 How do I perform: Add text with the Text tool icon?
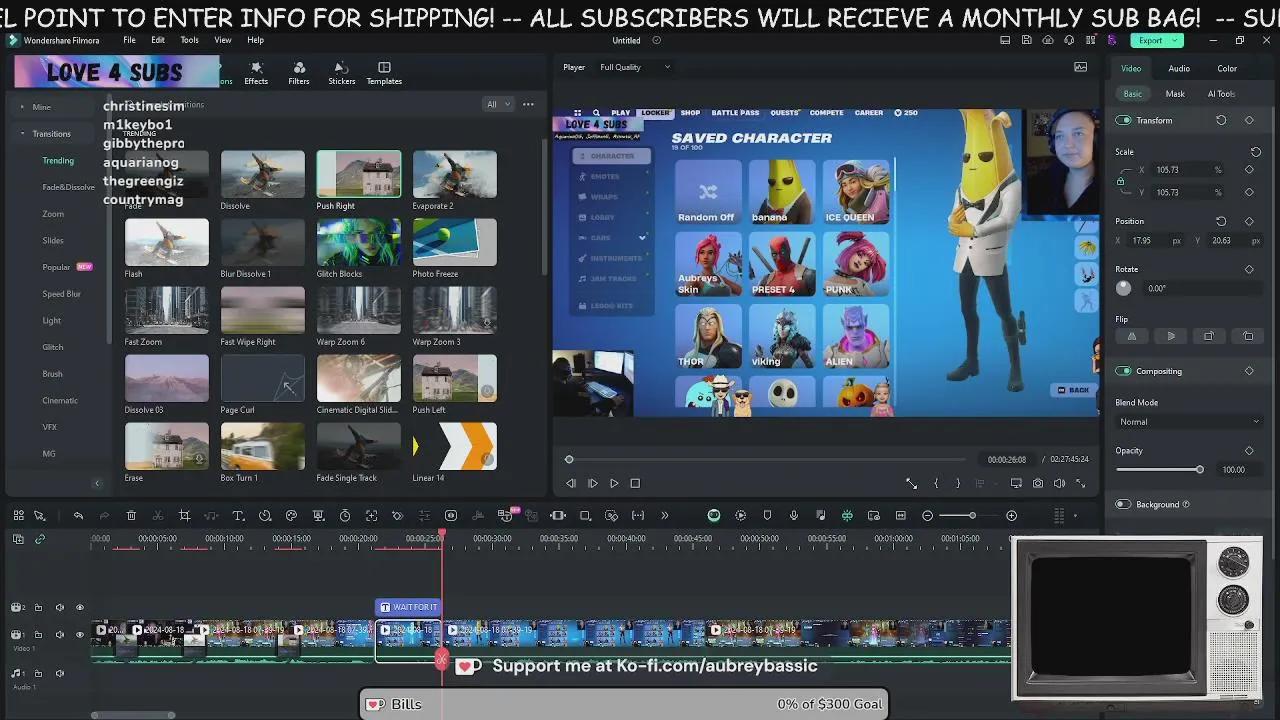[x=238, y=516]
